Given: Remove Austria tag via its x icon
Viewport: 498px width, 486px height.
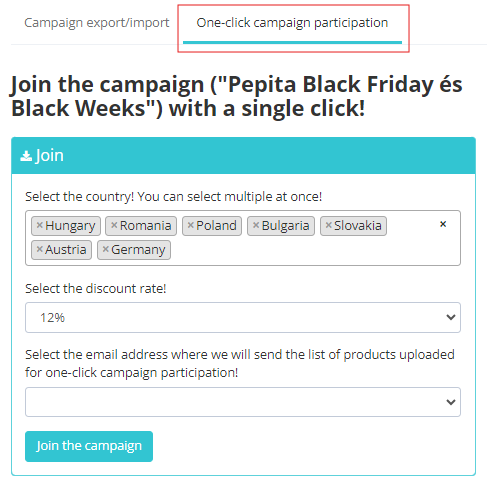Looking at the screenshot, I should [x=39, y=249].
